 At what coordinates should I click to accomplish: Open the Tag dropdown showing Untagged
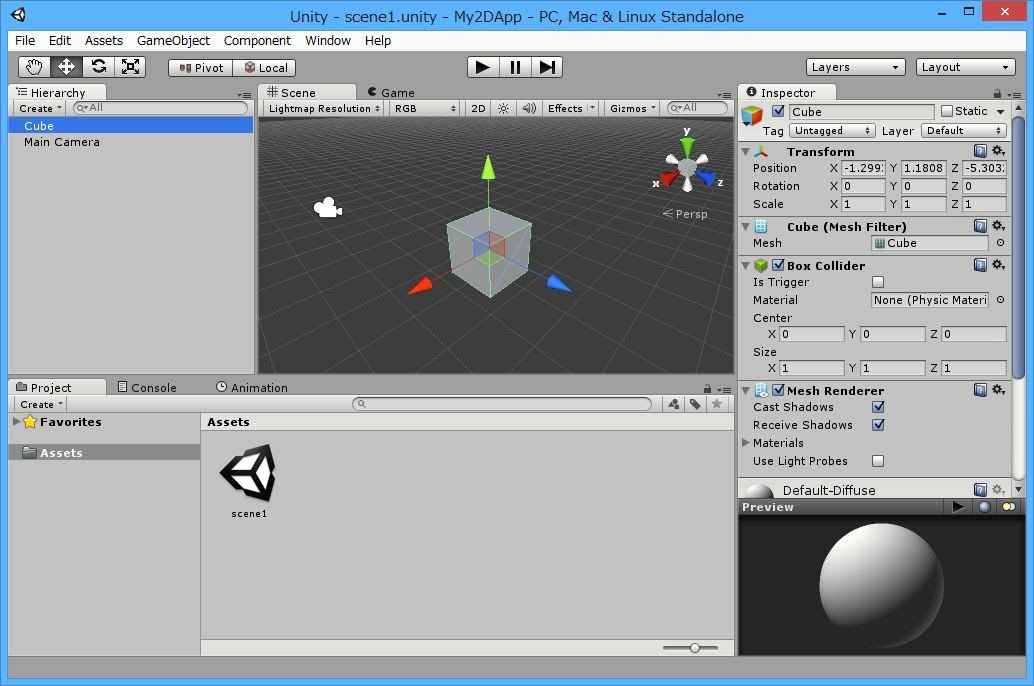(x=832, y=131)
